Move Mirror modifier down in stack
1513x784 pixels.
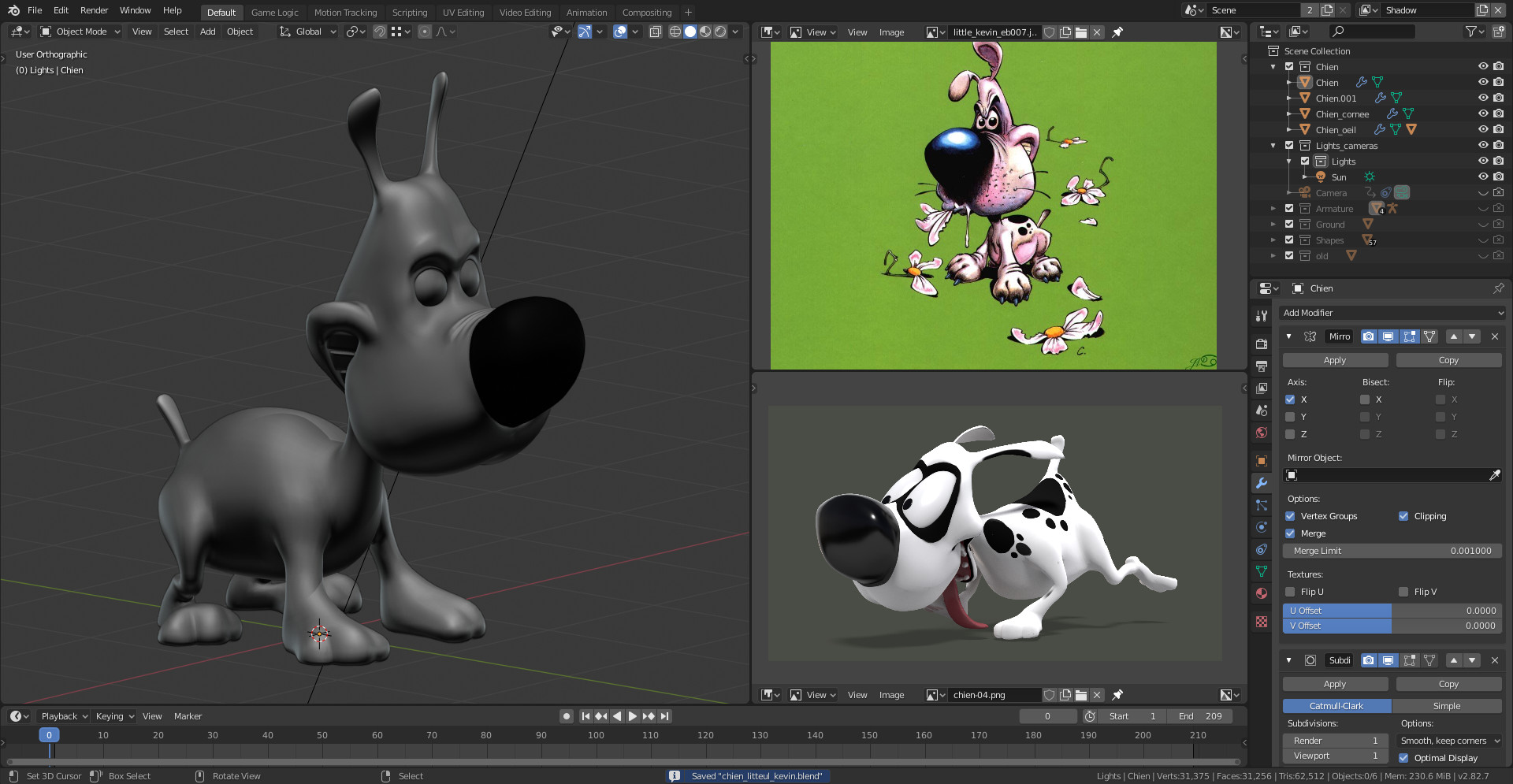click(x=1472, y=336)
